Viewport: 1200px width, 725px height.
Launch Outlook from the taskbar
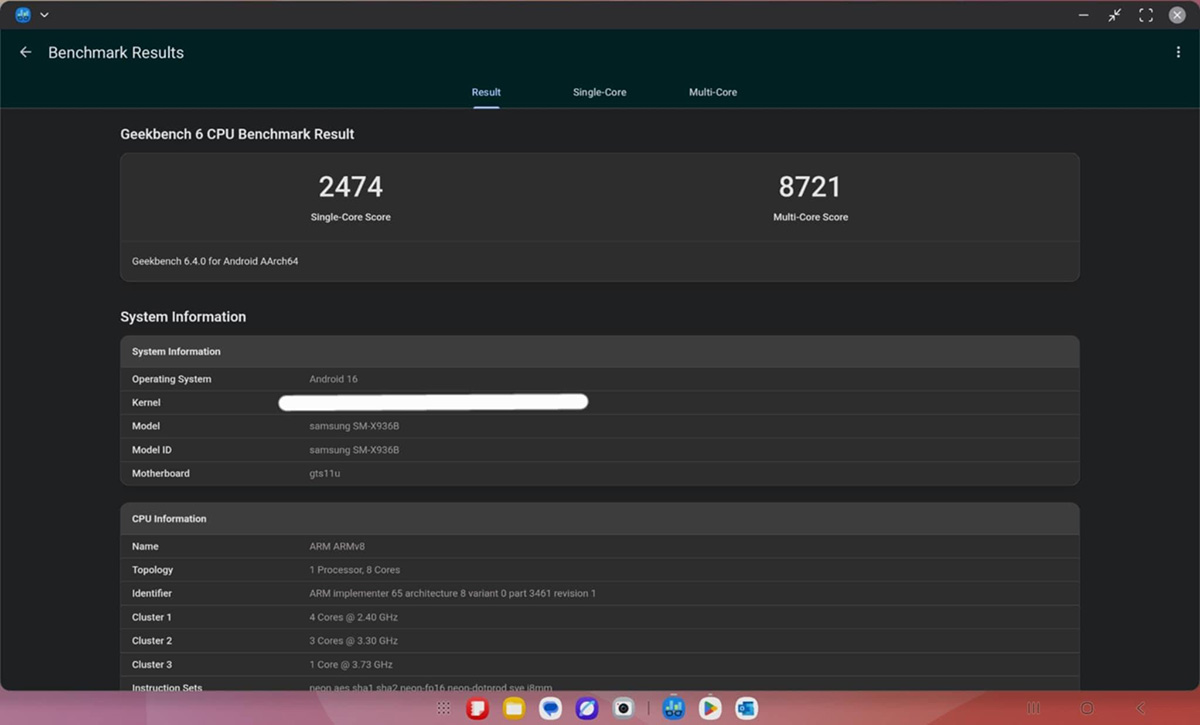[x=747, y=708]
